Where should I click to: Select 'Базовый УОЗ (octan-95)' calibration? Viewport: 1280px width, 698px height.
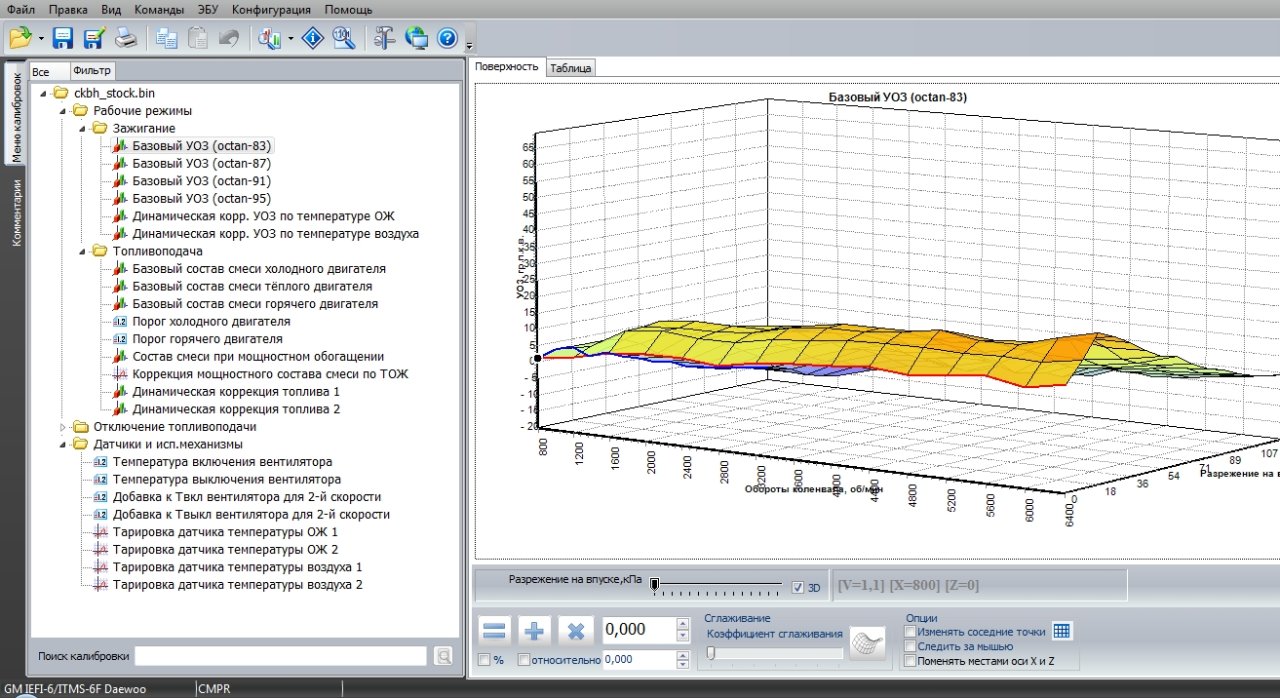pos(201,198)
